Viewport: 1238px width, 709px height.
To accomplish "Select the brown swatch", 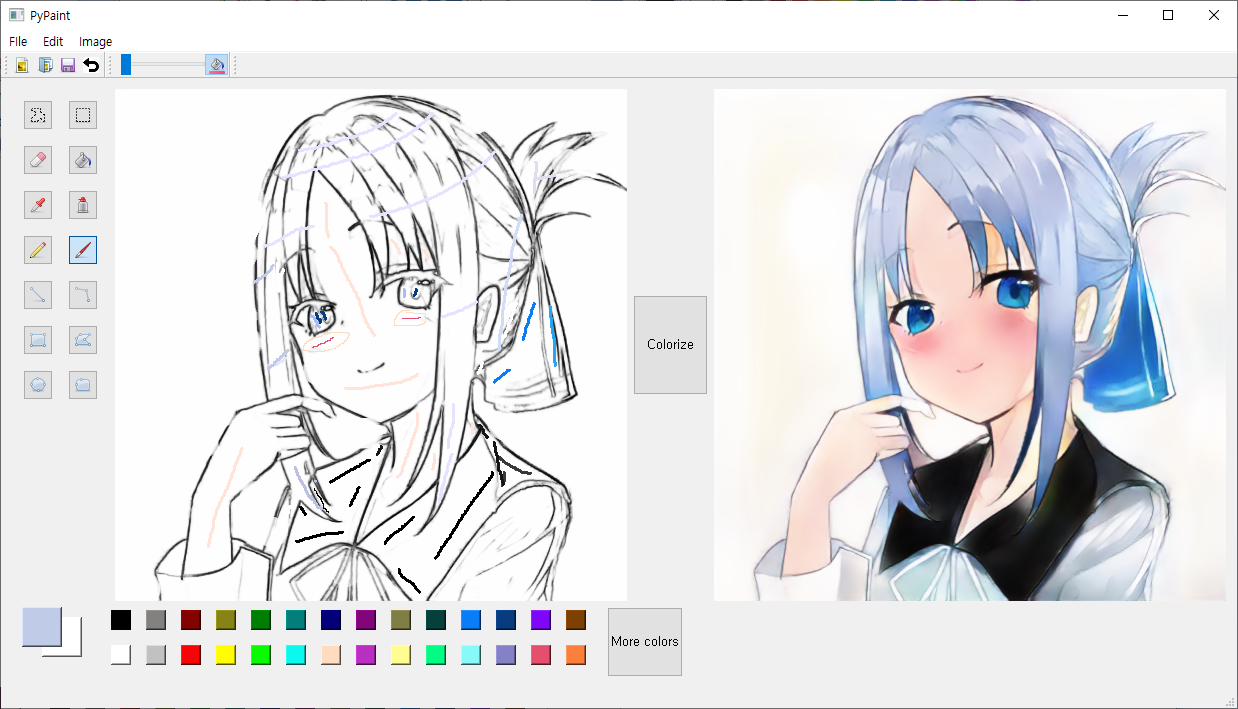I will coord(576,620).
